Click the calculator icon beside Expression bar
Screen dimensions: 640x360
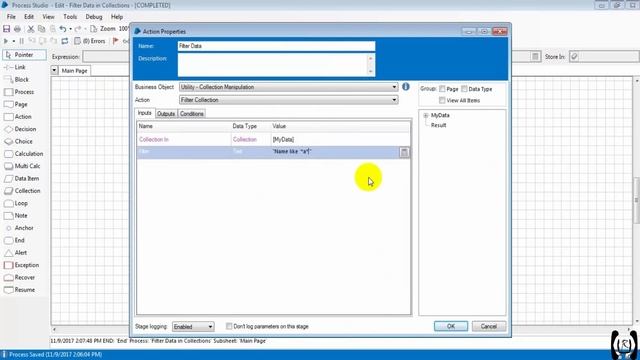pos(535,57)
